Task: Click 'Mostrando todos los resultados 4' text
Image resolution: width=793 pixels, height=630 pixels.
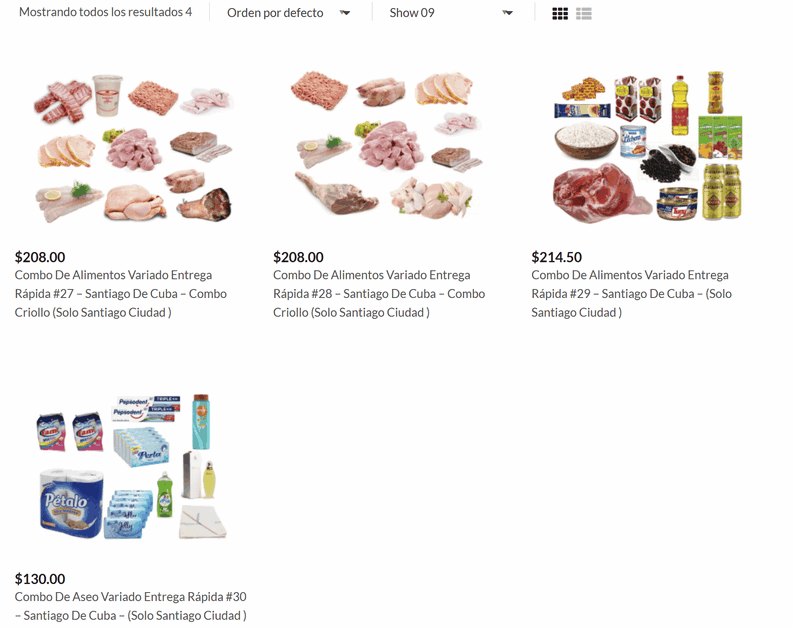Action: 106,12
